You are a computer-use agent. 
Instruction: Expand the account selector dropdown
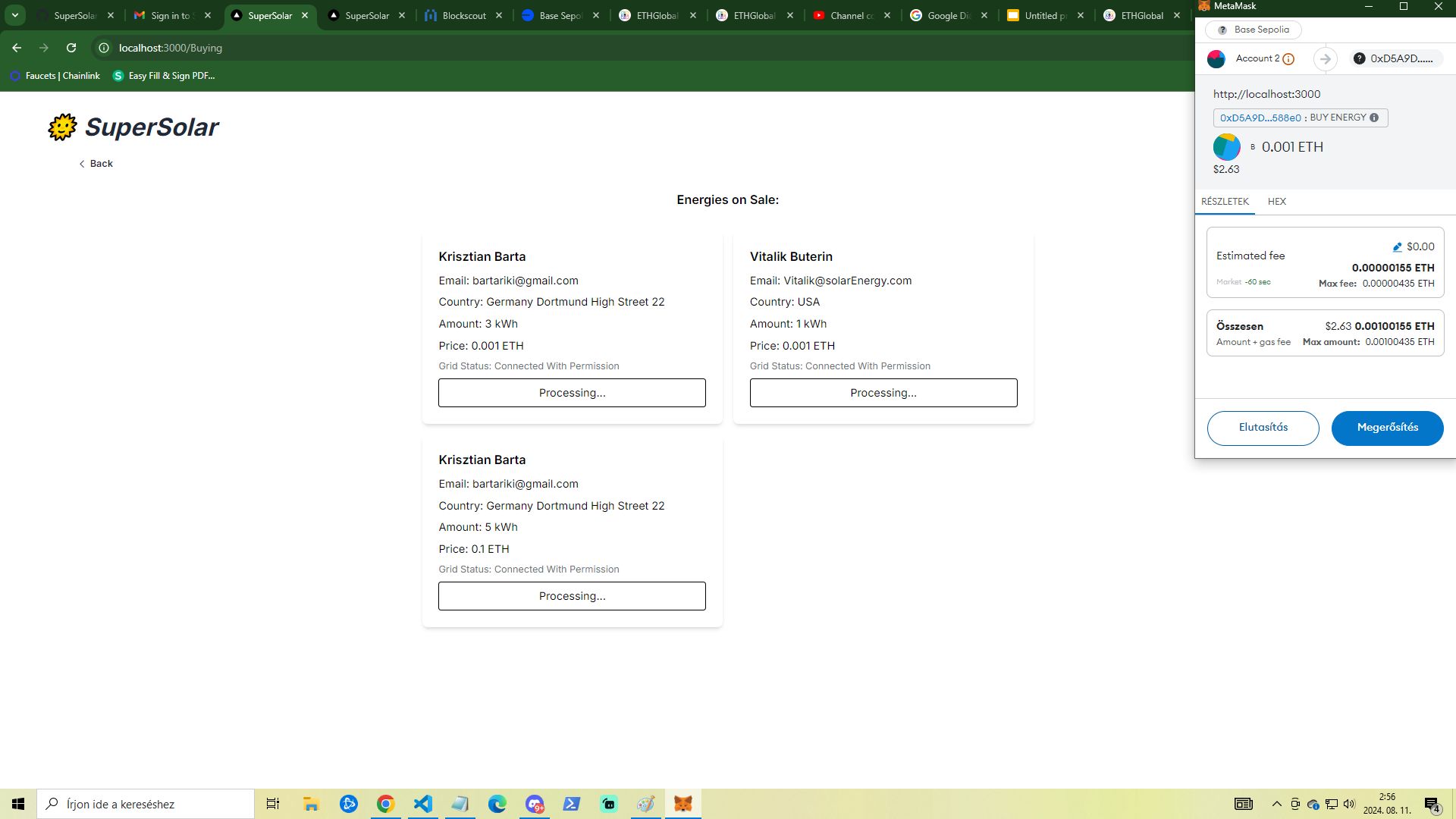coord(1252,58)
